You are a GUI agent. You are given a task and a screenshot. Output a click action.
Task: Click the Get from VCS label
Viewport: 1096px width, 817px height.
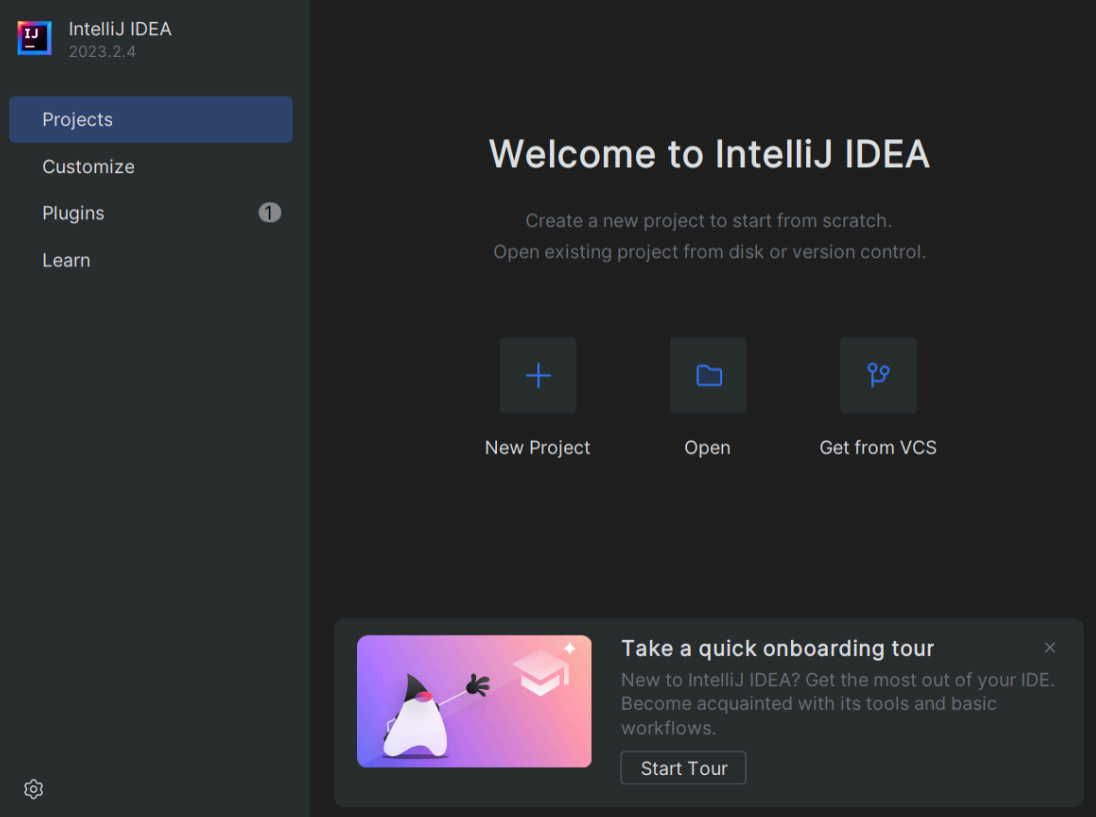point(878,447)
